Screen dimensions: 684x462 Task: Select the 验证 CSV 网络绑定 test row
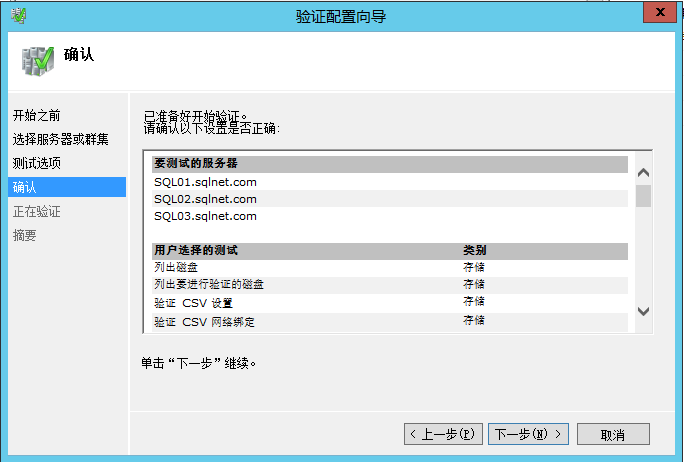pyautogui.click(x=390, y=322)
